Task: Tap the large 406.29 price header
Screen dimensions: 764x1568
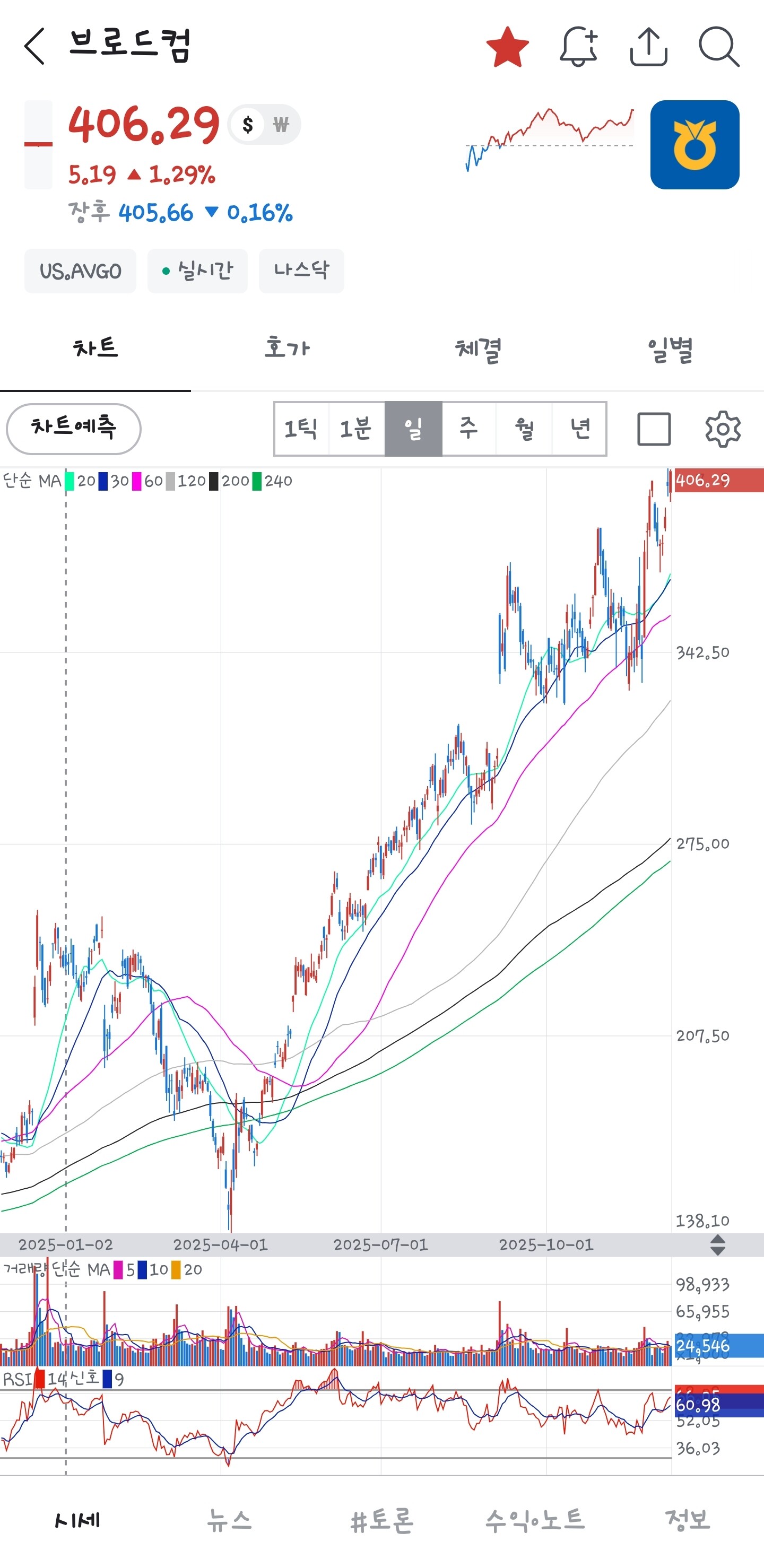Action: [x=144, y=125]
